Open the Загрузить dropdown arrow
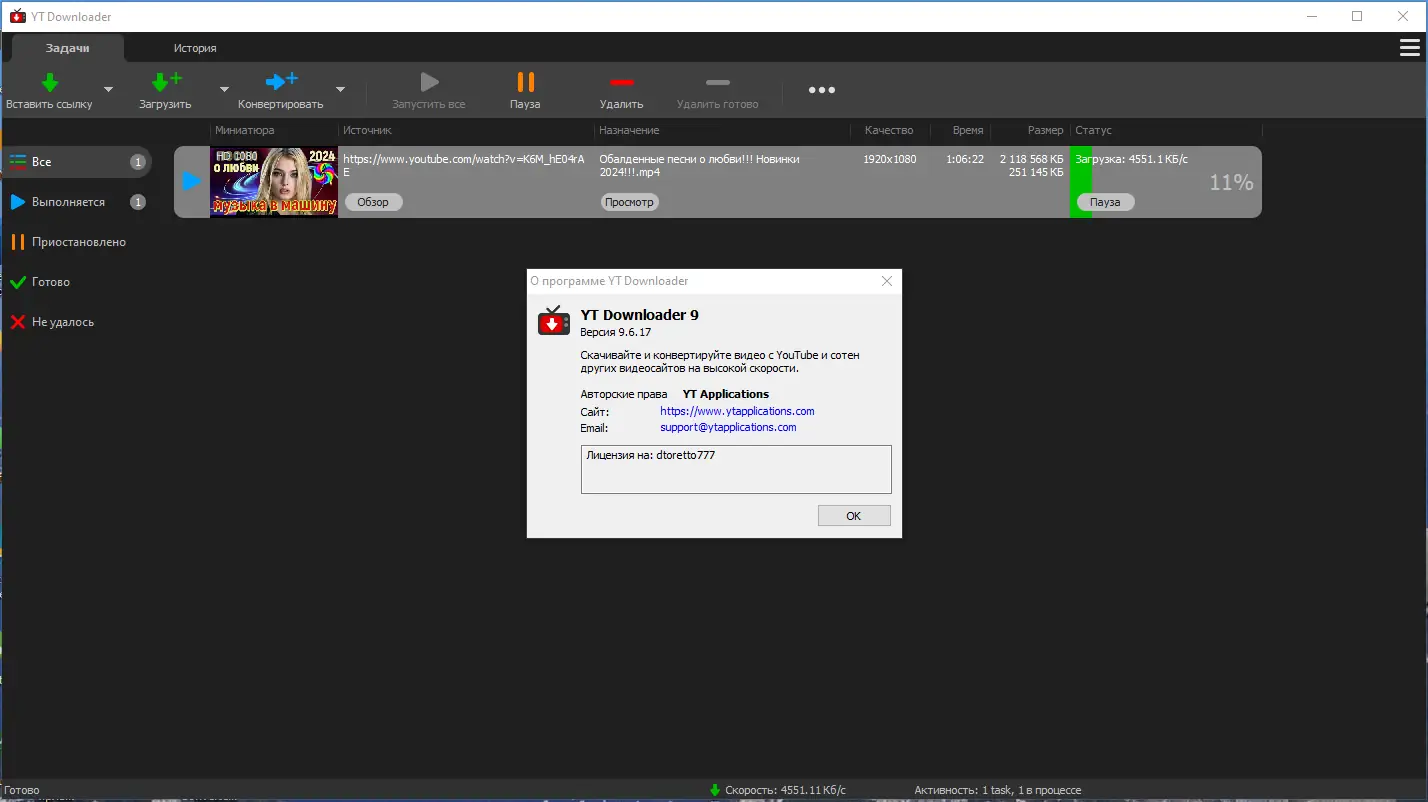1428x802 pixels. (224, 89)
